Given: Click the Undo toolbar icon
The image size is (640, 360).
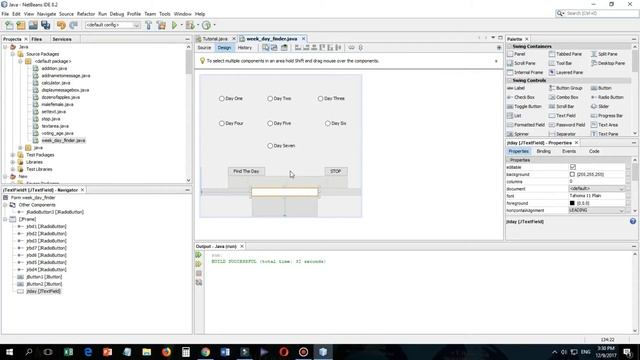Looking at the screenshot, I should [x=61, y=25].
